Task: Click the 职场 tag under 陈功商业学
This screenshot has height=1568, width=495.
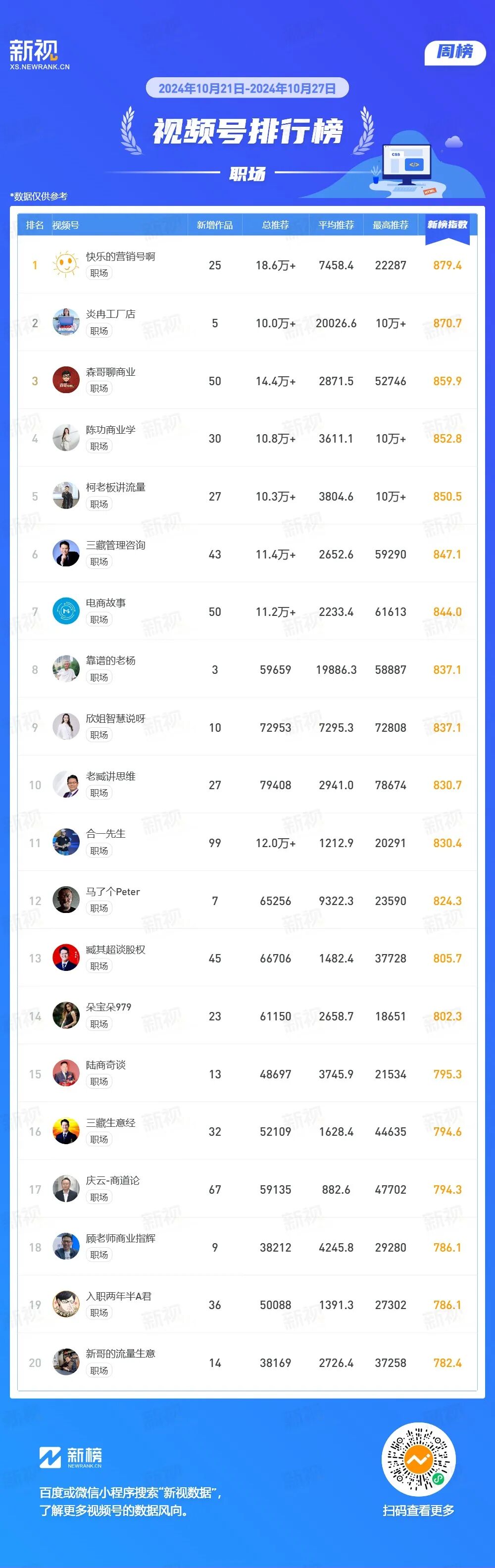Action: point(99,446)
